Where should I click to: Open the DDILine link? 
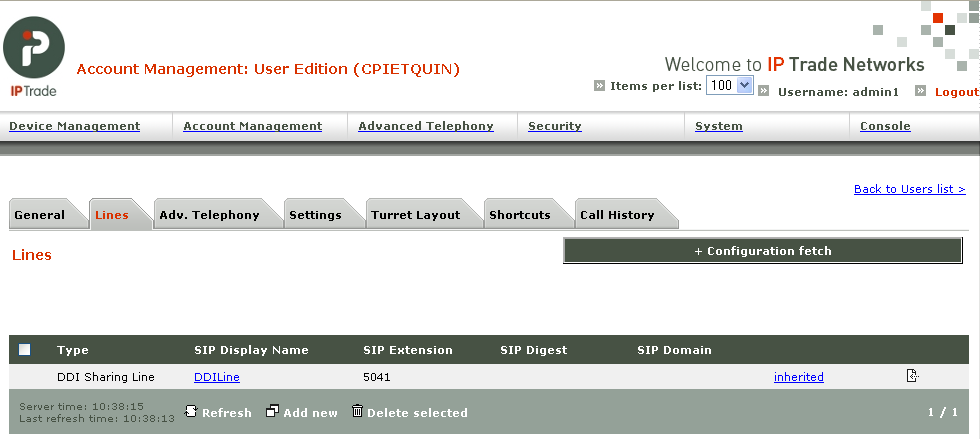click(x=217, y=377)
